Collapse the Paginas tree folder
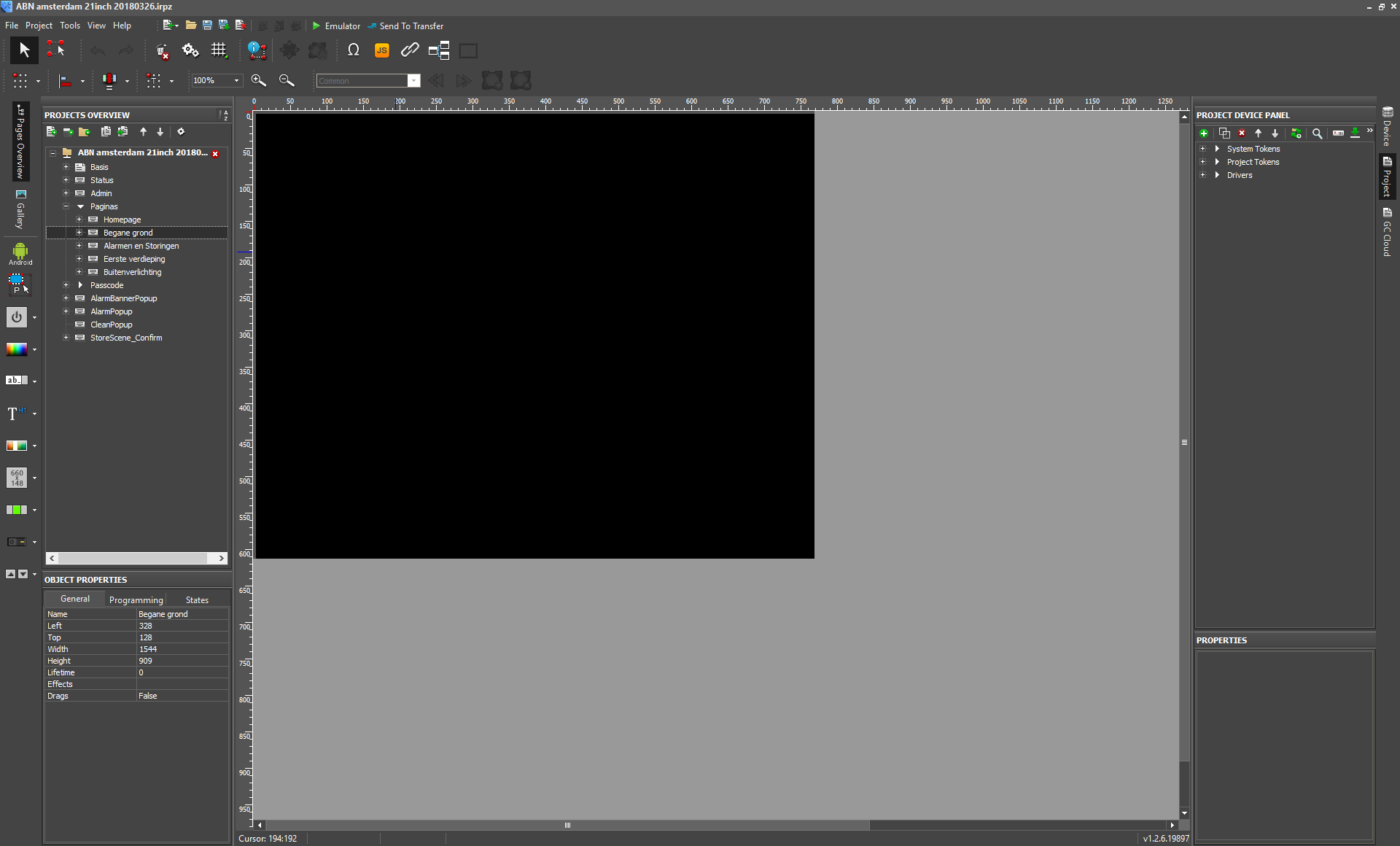This screenshot has height=846, width=1400. 66,206
